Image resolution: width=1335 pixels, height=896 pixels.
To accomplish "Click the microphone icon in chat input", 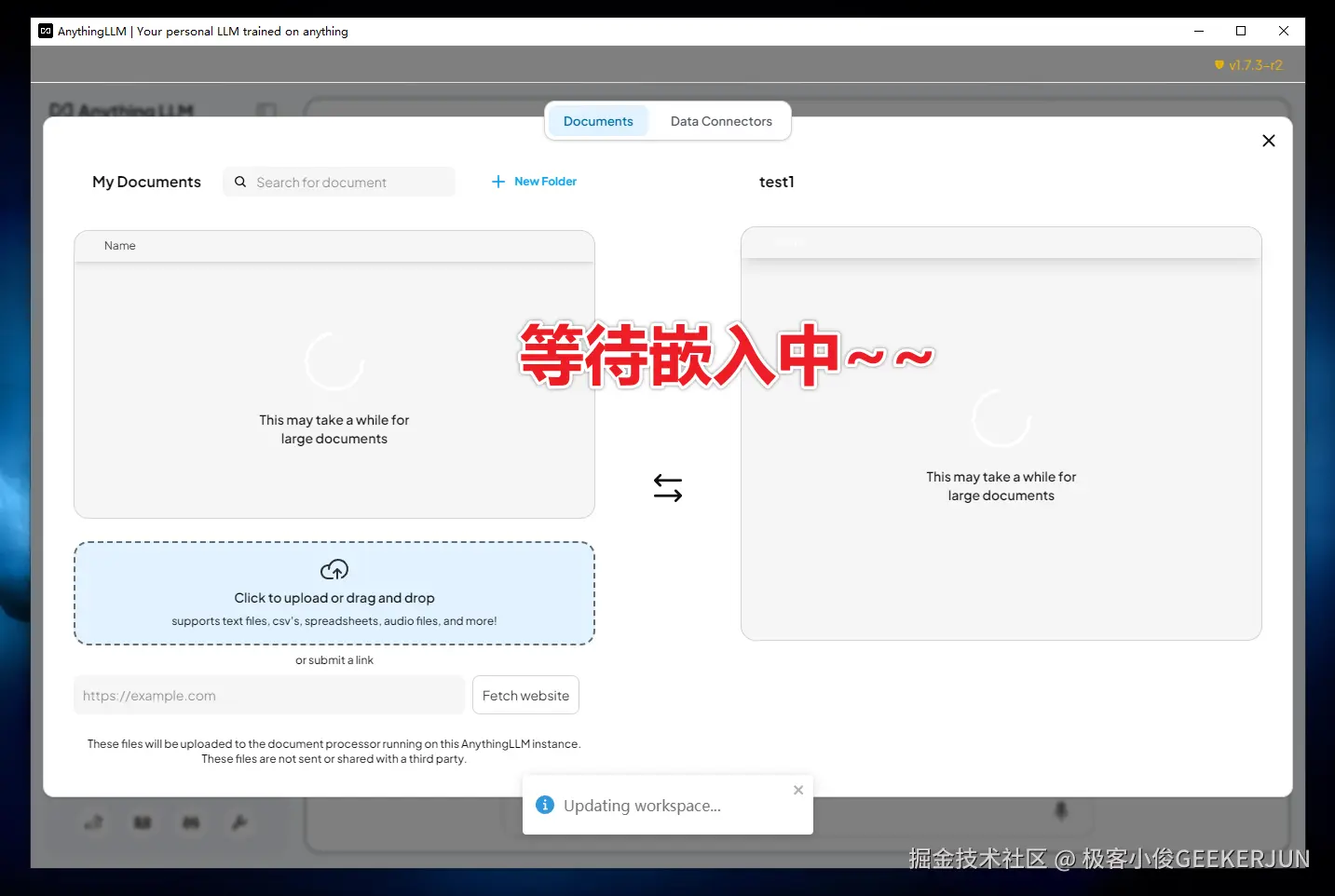I will pyautogui.click(x=1060, y=811).
